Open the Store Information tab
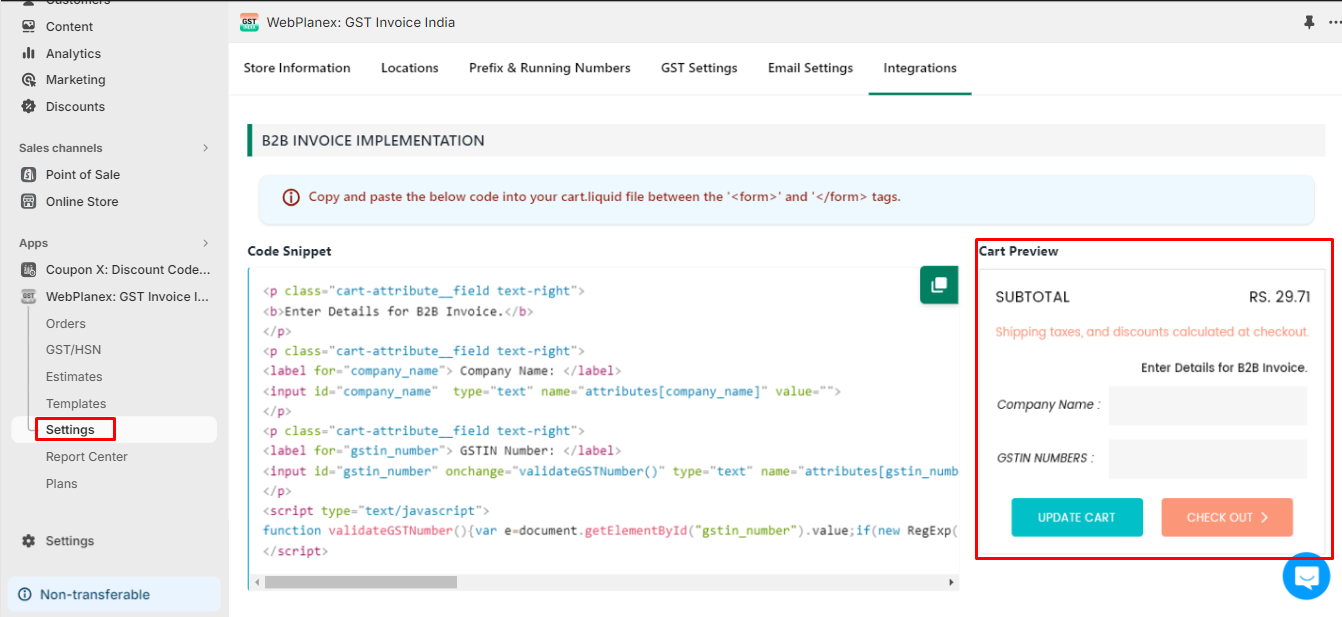This screenshot has height=617, width=1342. click(297, 68)
